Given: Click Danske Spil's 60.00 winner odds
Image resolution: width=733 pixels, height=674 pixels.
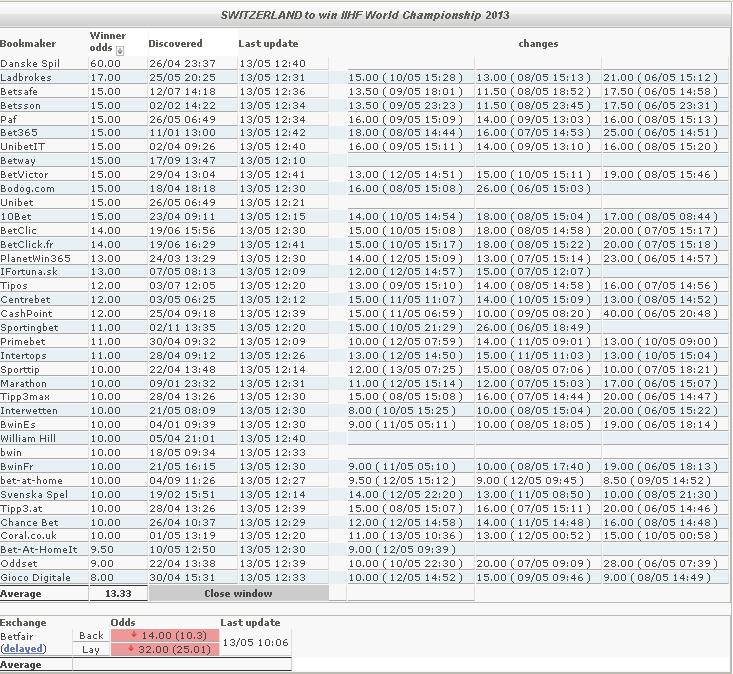Looking at the screenshot, I should click(105, 64).
